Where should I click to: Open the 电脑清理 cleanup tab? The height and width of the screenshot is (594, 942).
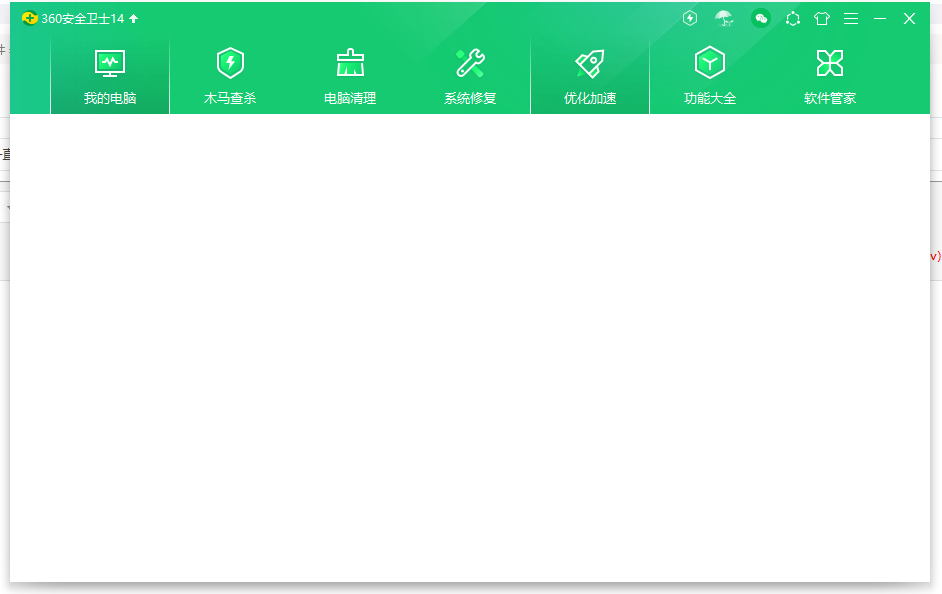pyautogui.click(x=350, y=76)
